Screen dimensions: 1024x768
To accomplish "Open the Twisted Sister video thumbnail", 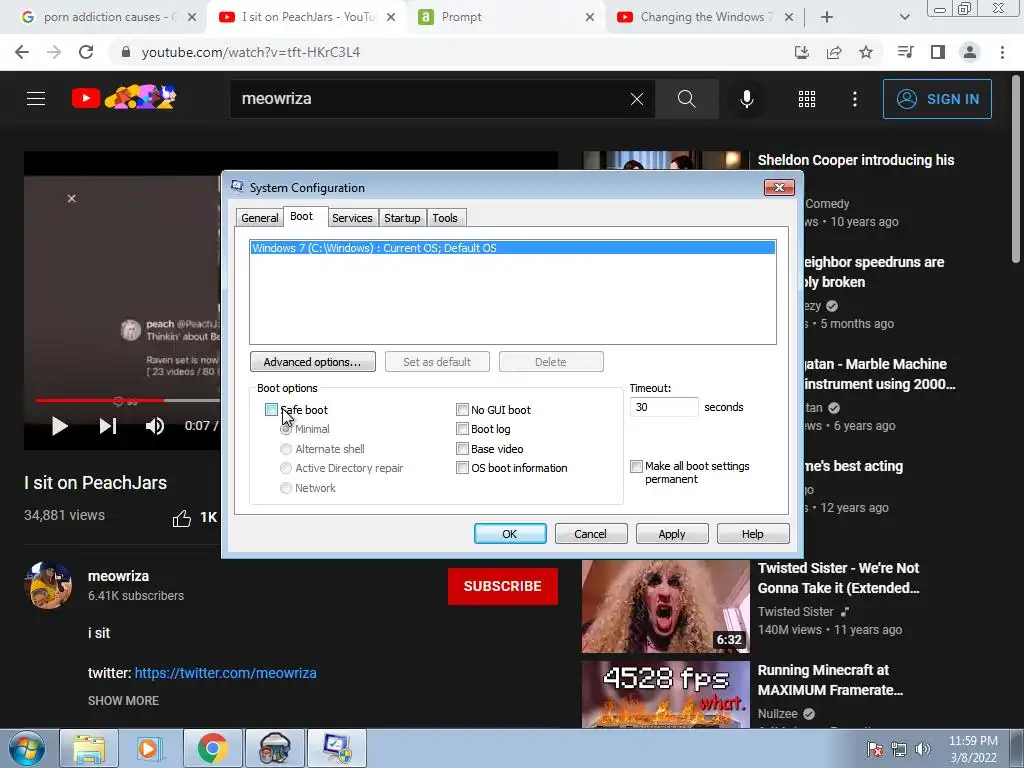I will pyautogui.click(x=665, y=606).
